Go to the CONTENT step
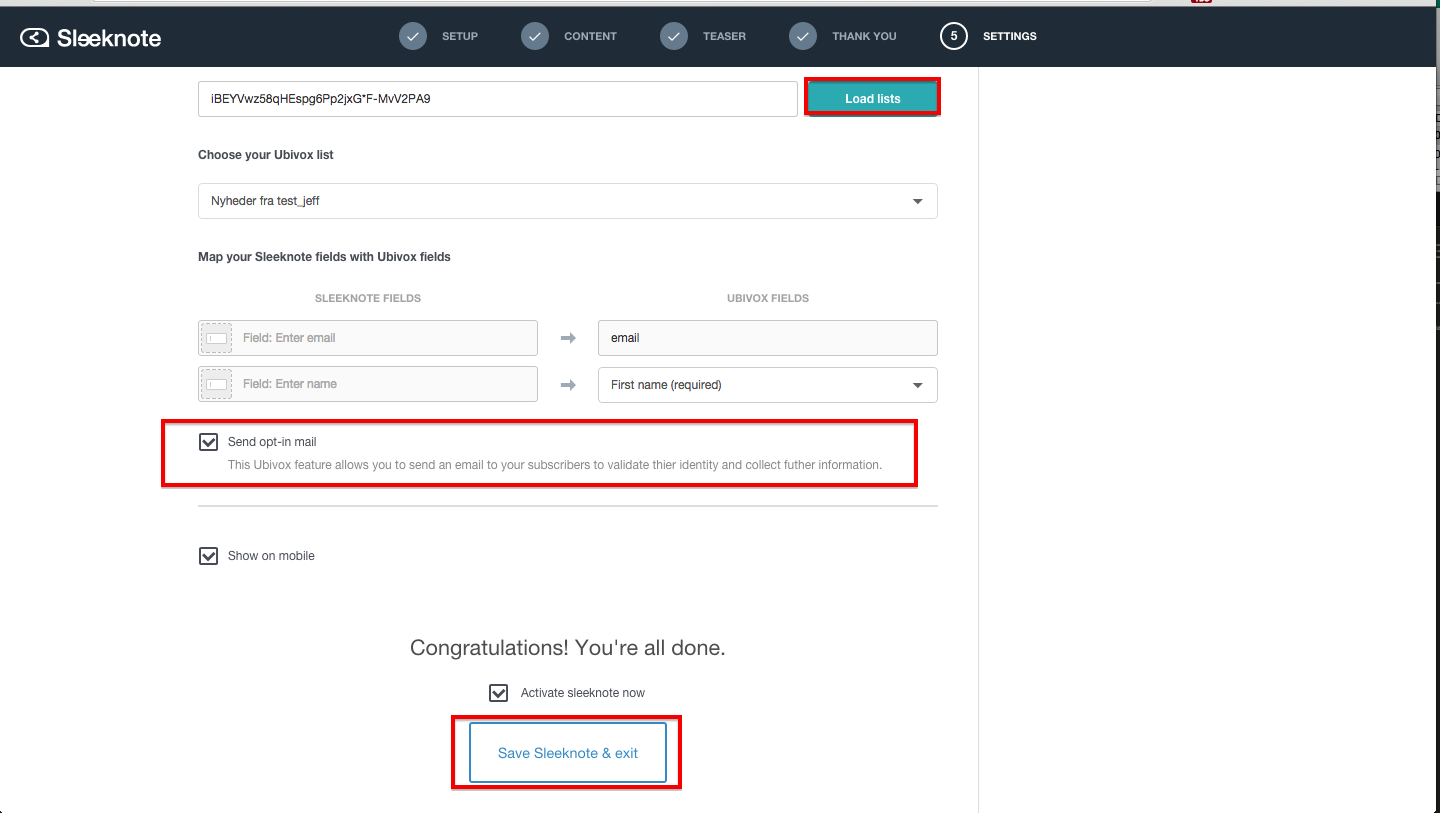 click(590, 36)
